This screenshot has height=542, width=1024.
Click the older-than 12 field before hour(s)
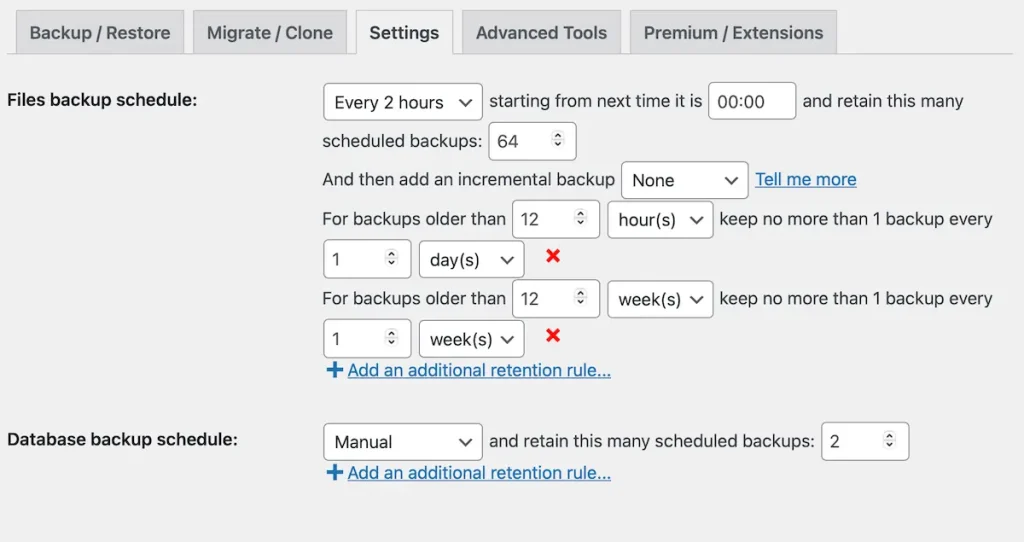point(556,219)
